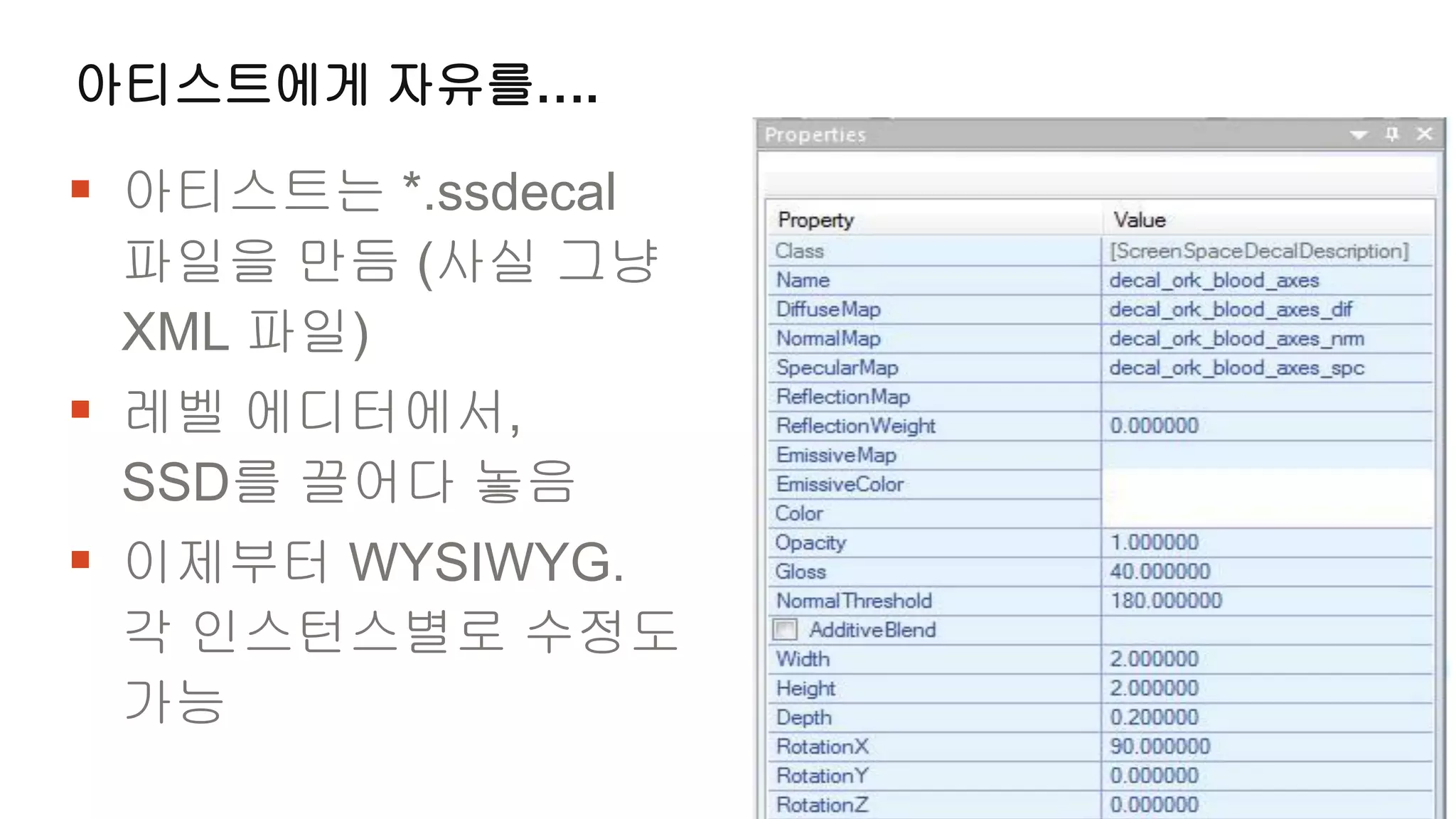Edit the decal_ork_blood_axes_spc value

click(1236, 368)
